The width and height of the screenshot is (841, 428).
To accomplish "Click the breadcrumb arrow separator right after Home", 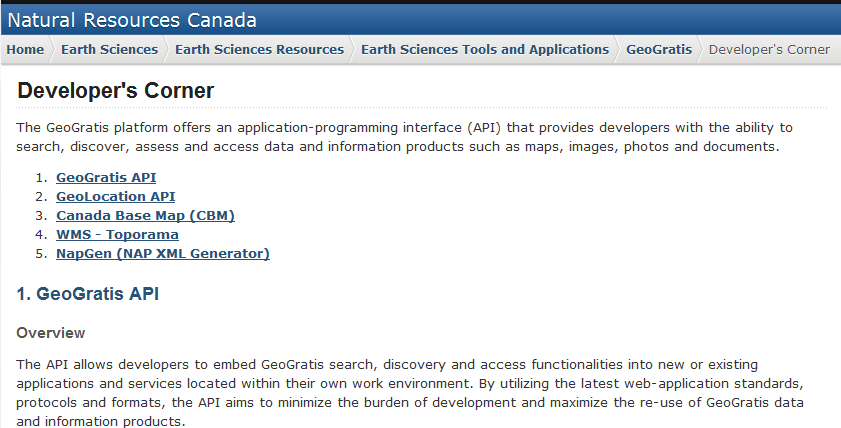I will pos(52,49).
